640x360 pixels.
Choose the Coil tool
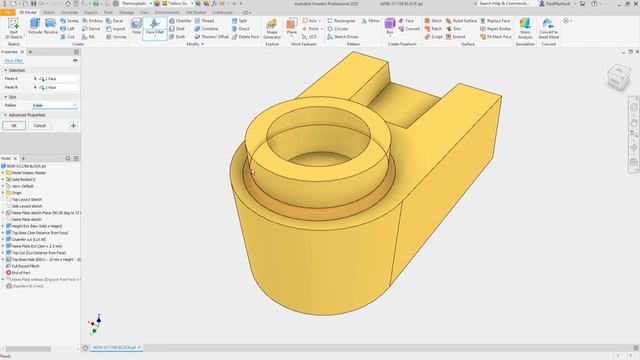tap(68, 37)
